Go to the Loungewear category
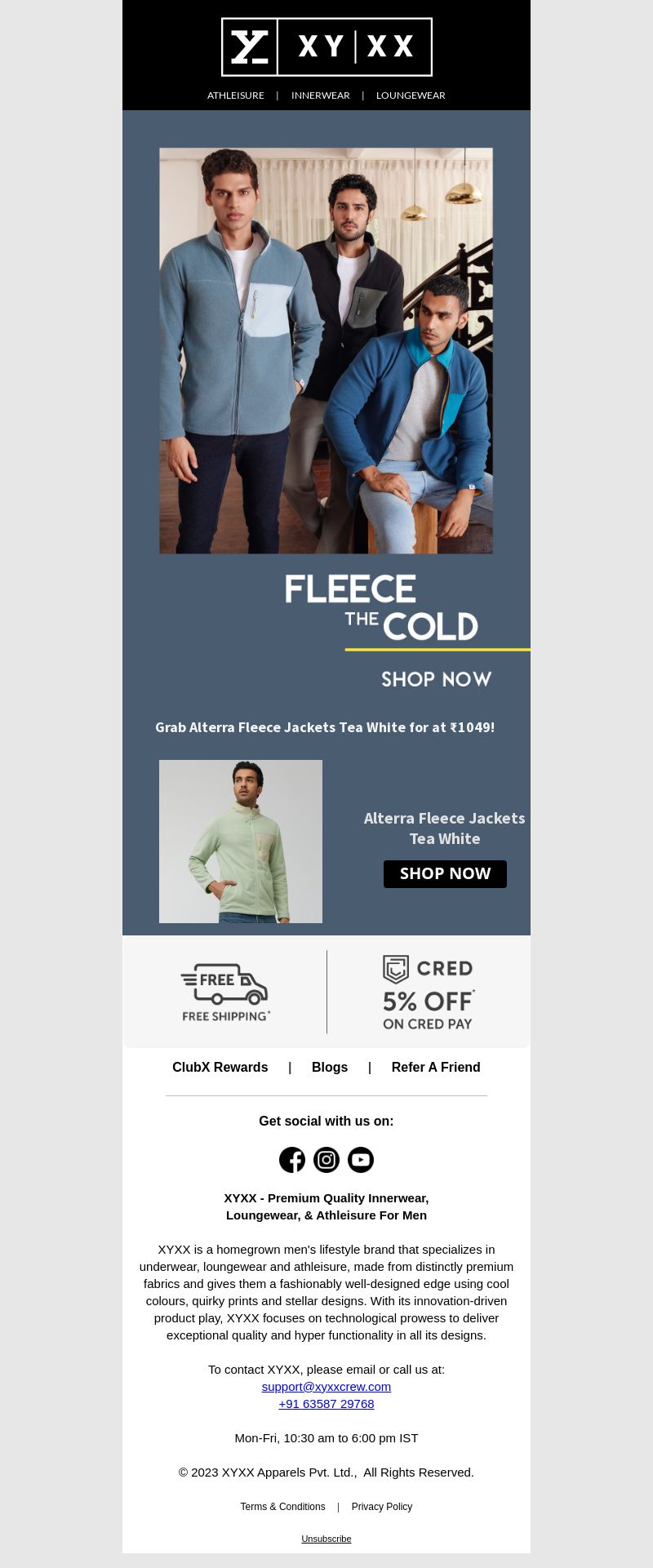653x1568 pixels. (x=411, y=96)
